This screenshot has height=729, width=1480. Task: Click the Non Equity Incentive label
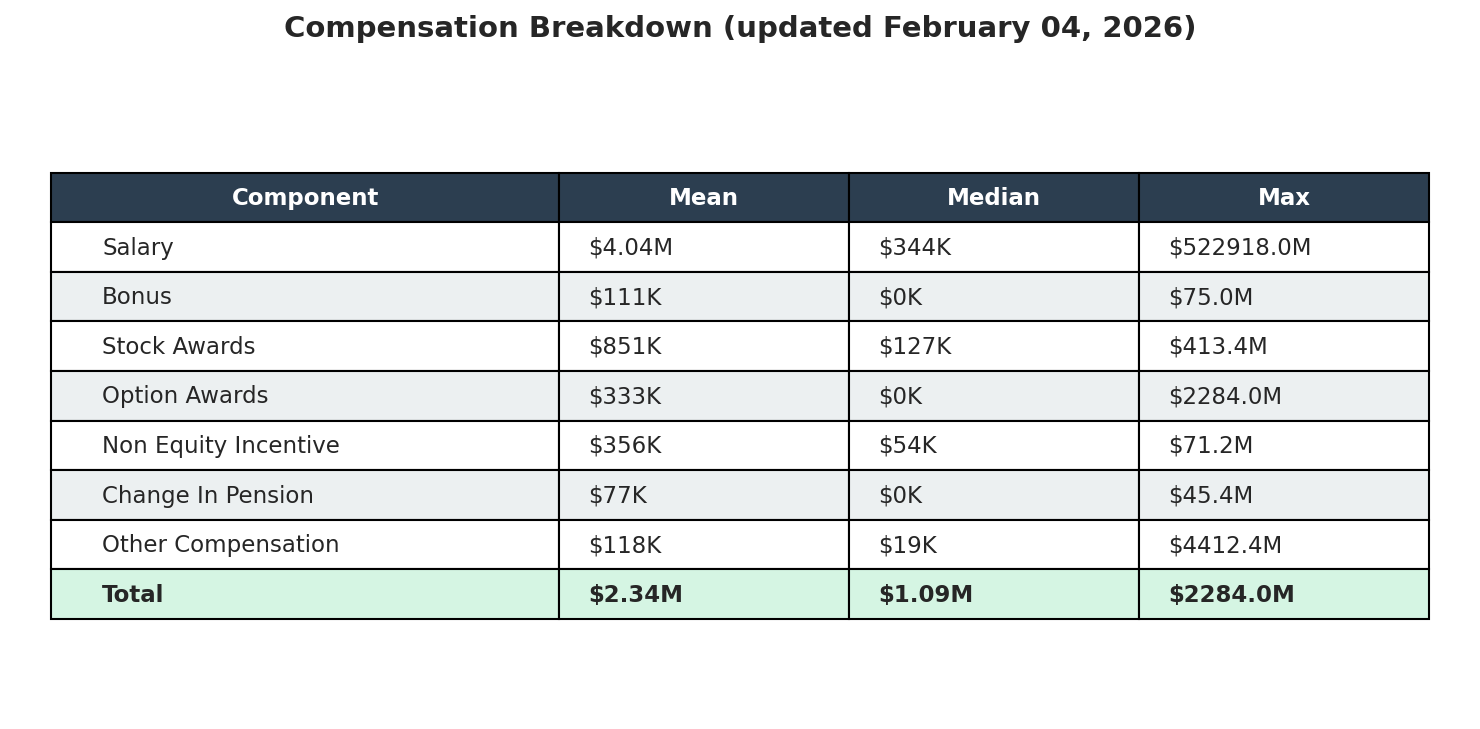(220, 446)
